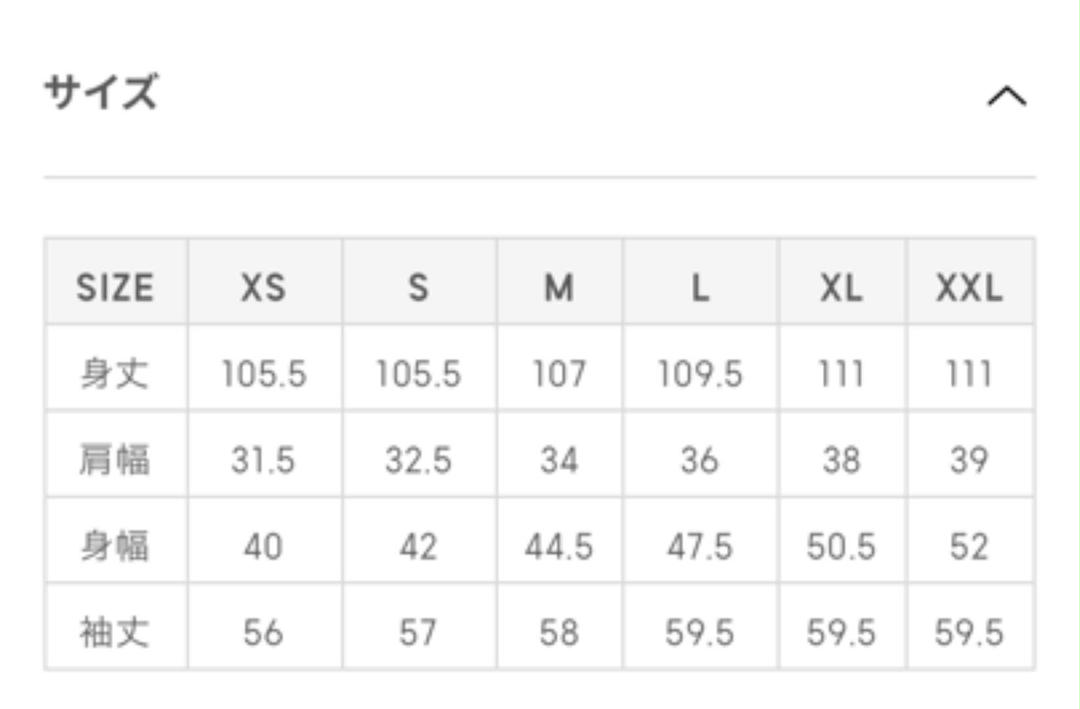Click the 肩幅 row label

tap(115, 460)
